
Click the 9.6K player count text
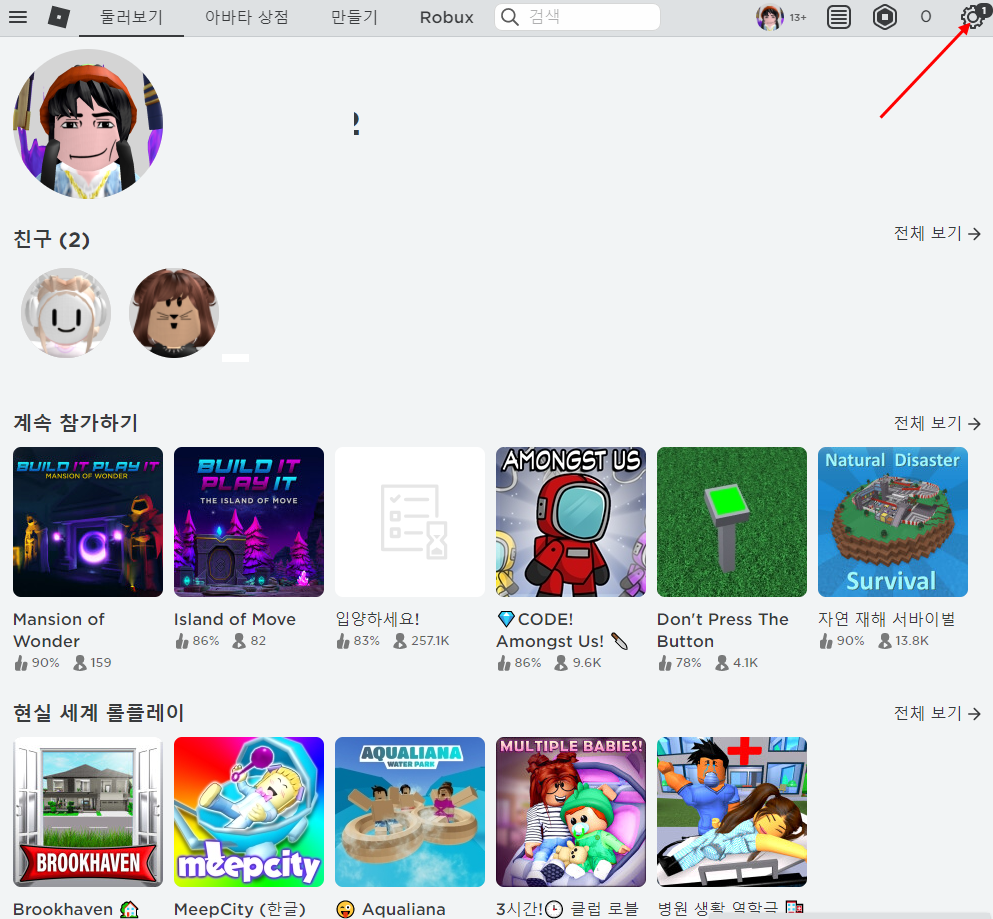point(587,663)
